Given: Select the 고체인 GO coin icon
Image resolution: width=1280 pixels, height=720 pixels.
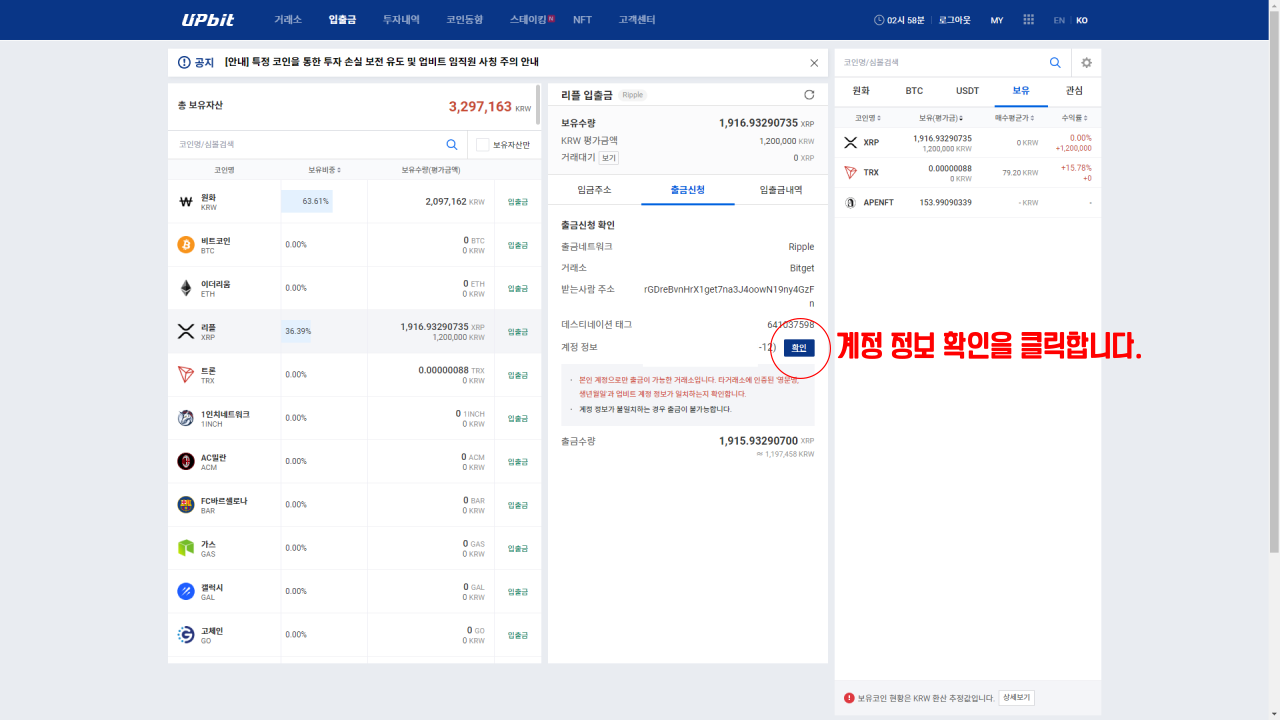Looking at the screenshot, I should [x=185, y=635].
